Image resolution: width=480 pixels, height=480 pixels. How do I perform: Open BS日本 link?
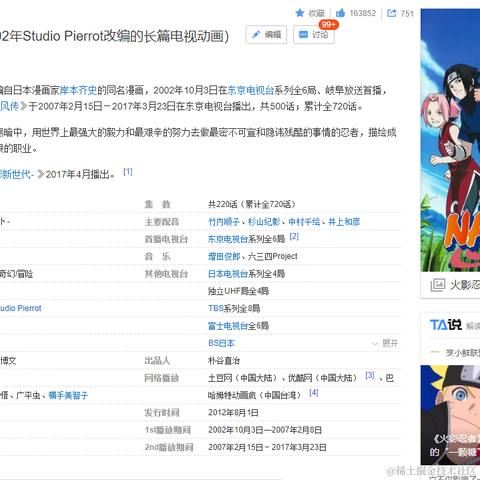pos(221,343)
